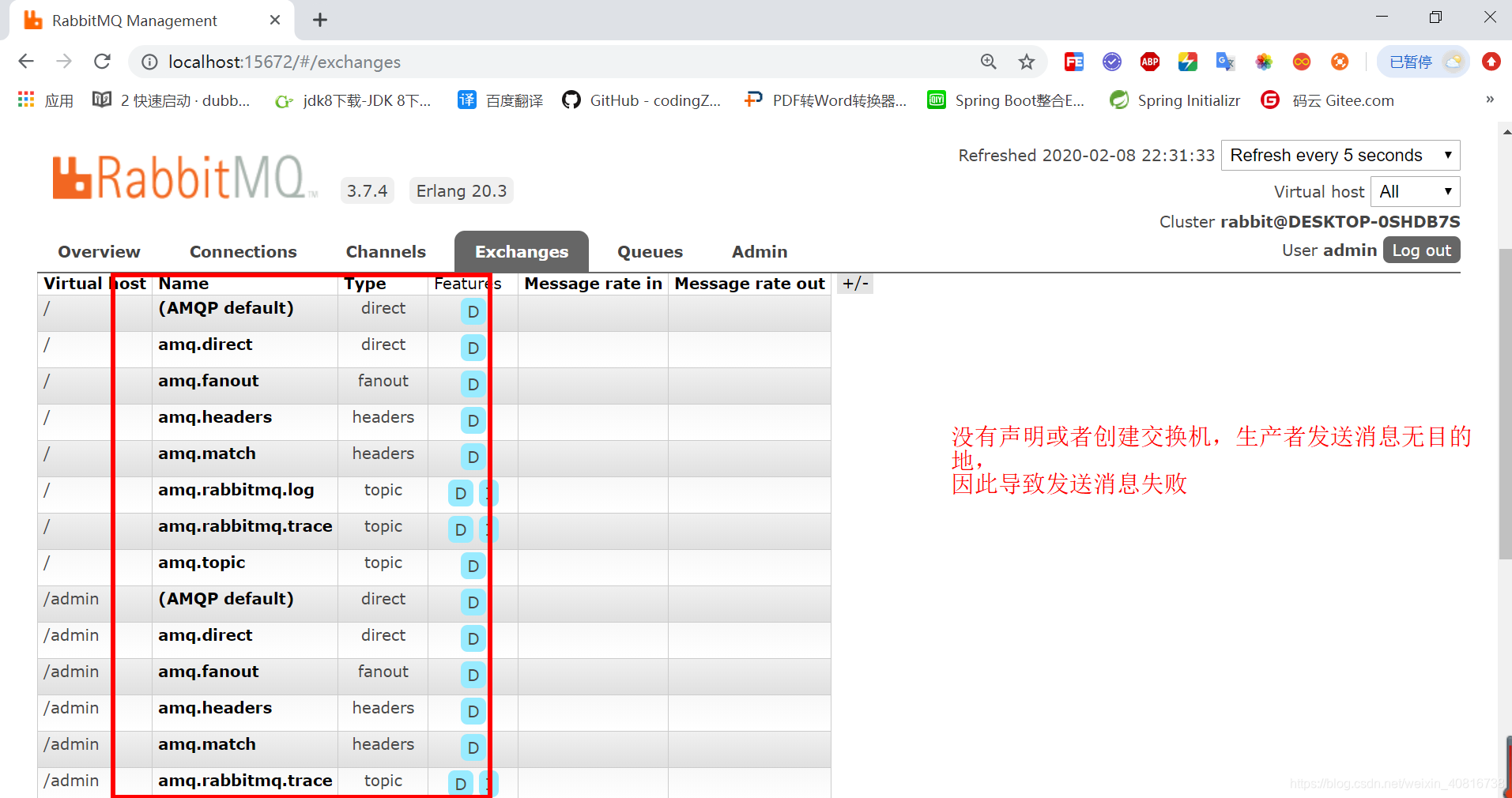Screen dimensions: 1512x798
Task: Click the D feature badge for amq.match in / vhost
Action: (x=473, y=457)
